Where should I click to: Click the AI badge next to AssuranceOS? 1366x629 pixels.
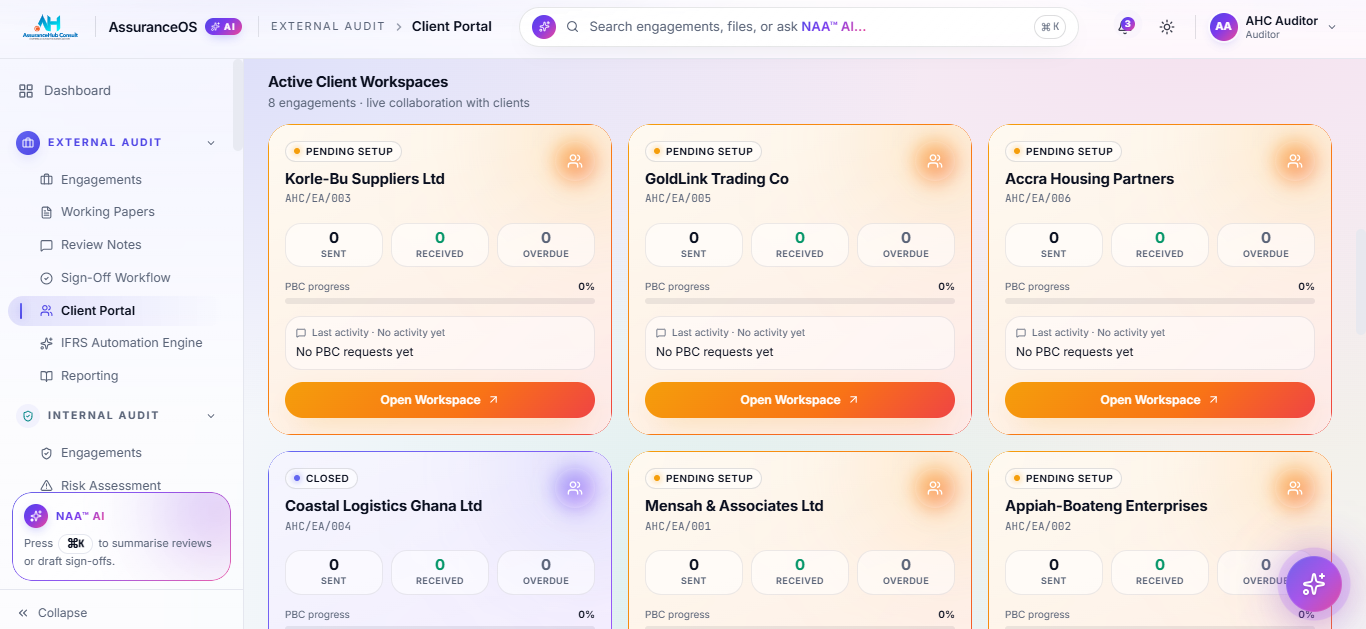click(x=223, y=27)
